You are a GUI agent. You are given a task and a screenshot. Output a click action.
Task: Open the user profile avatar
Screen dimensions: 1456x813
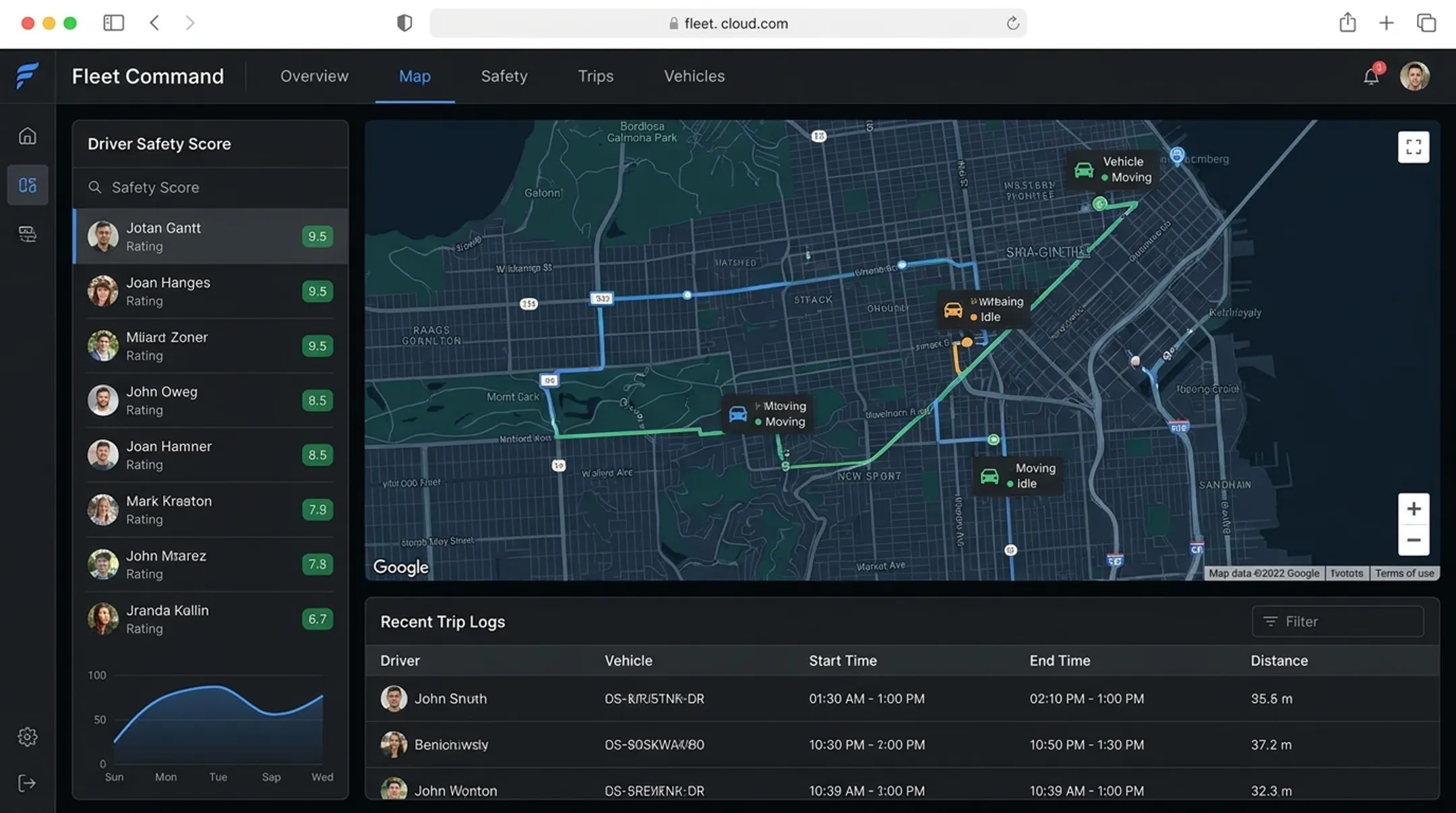click(1415, 76)
